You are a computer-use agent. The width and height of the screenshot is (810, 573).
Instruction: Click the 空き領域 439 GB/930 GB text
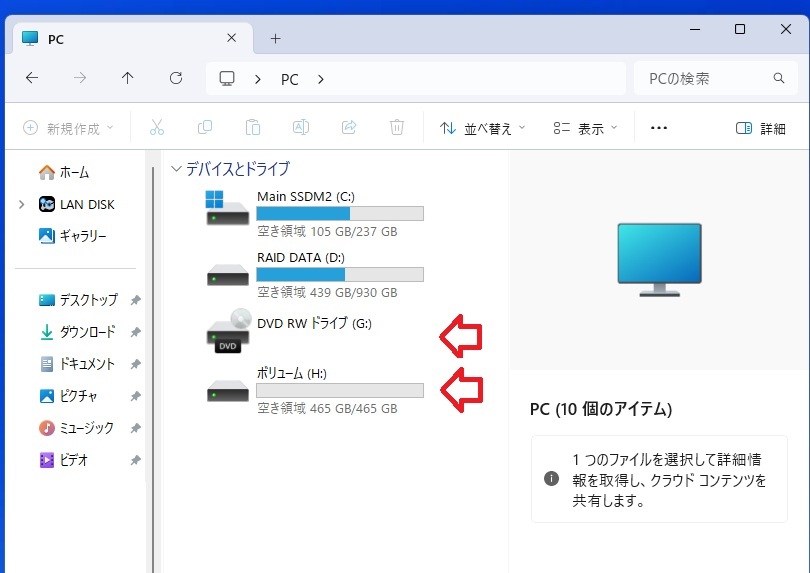[x=328, y=292]
